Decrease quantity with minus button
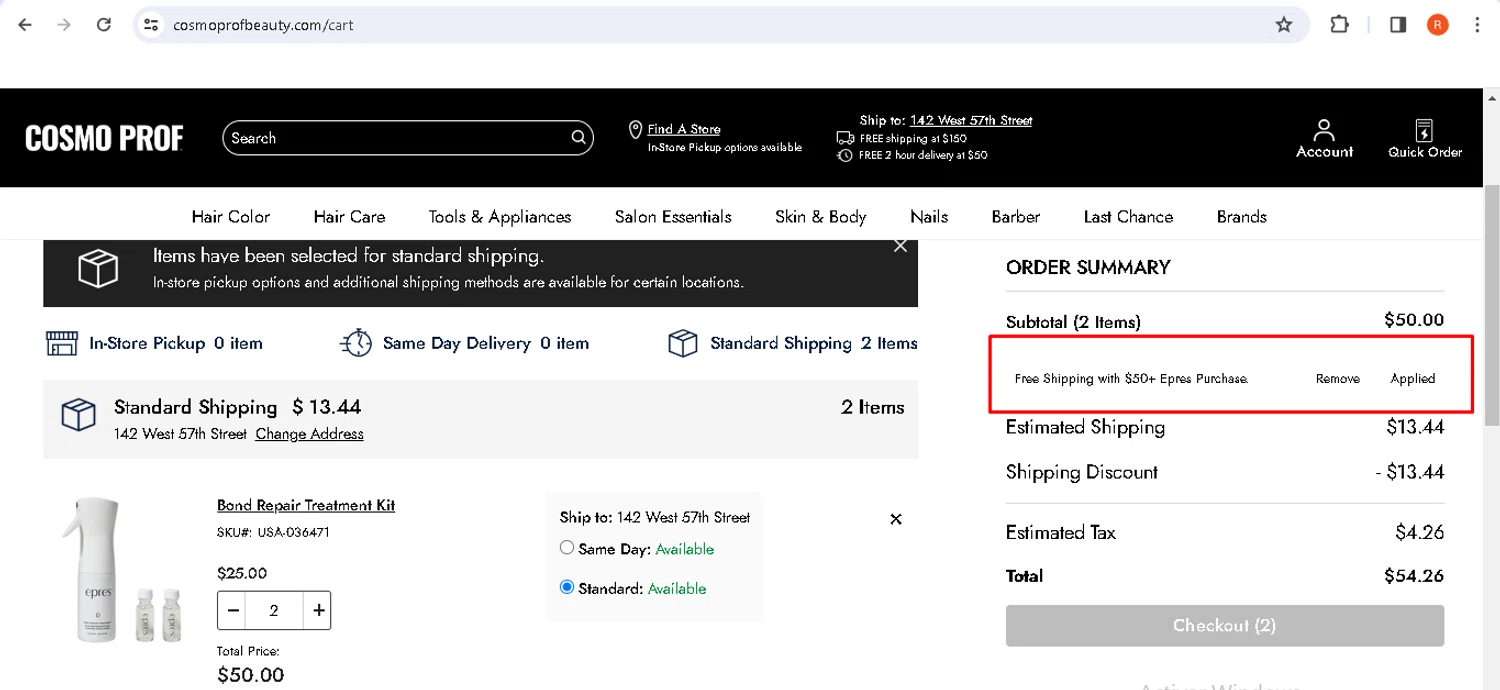The image size is (1500, 690). pos(234,610)
